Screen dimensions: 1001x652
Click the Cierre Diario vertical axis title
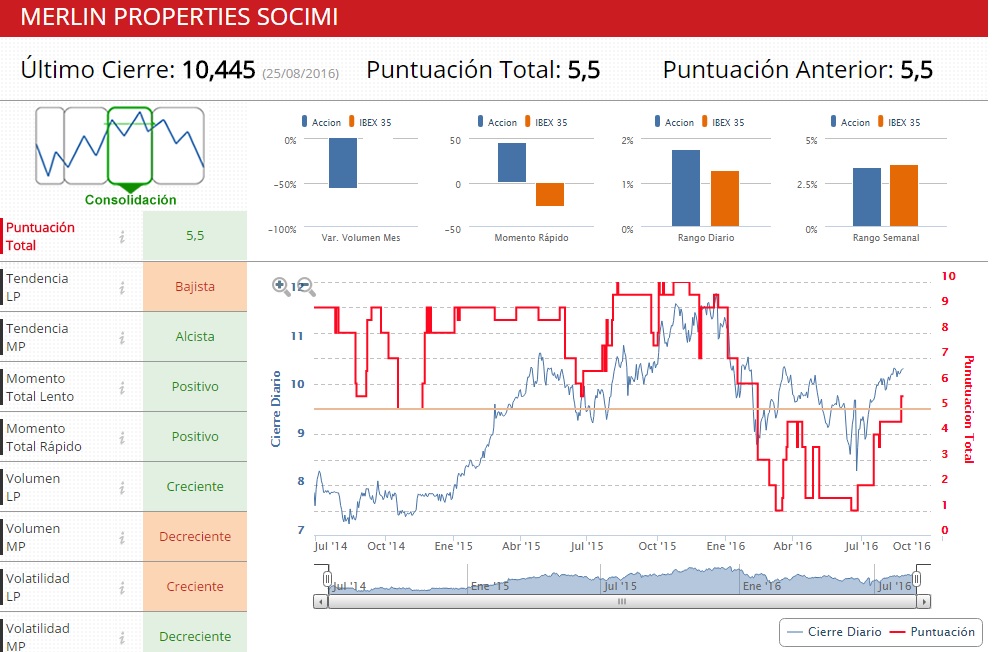click(276, 409)
